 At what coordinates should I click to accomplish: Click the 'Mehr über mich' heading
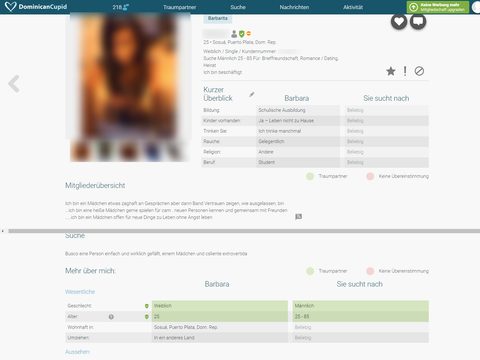coord(90,271)
